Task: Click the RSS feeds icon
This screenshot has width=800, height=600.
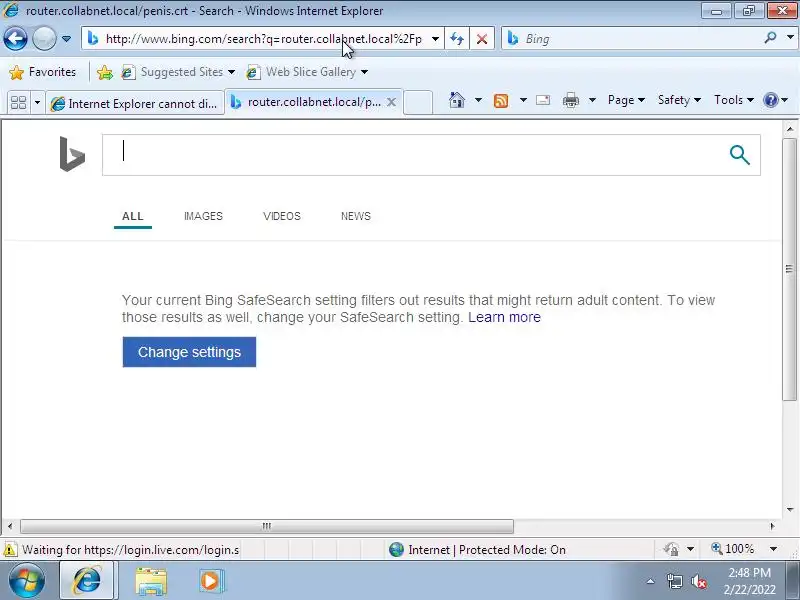Action: (x=501, y=101)
